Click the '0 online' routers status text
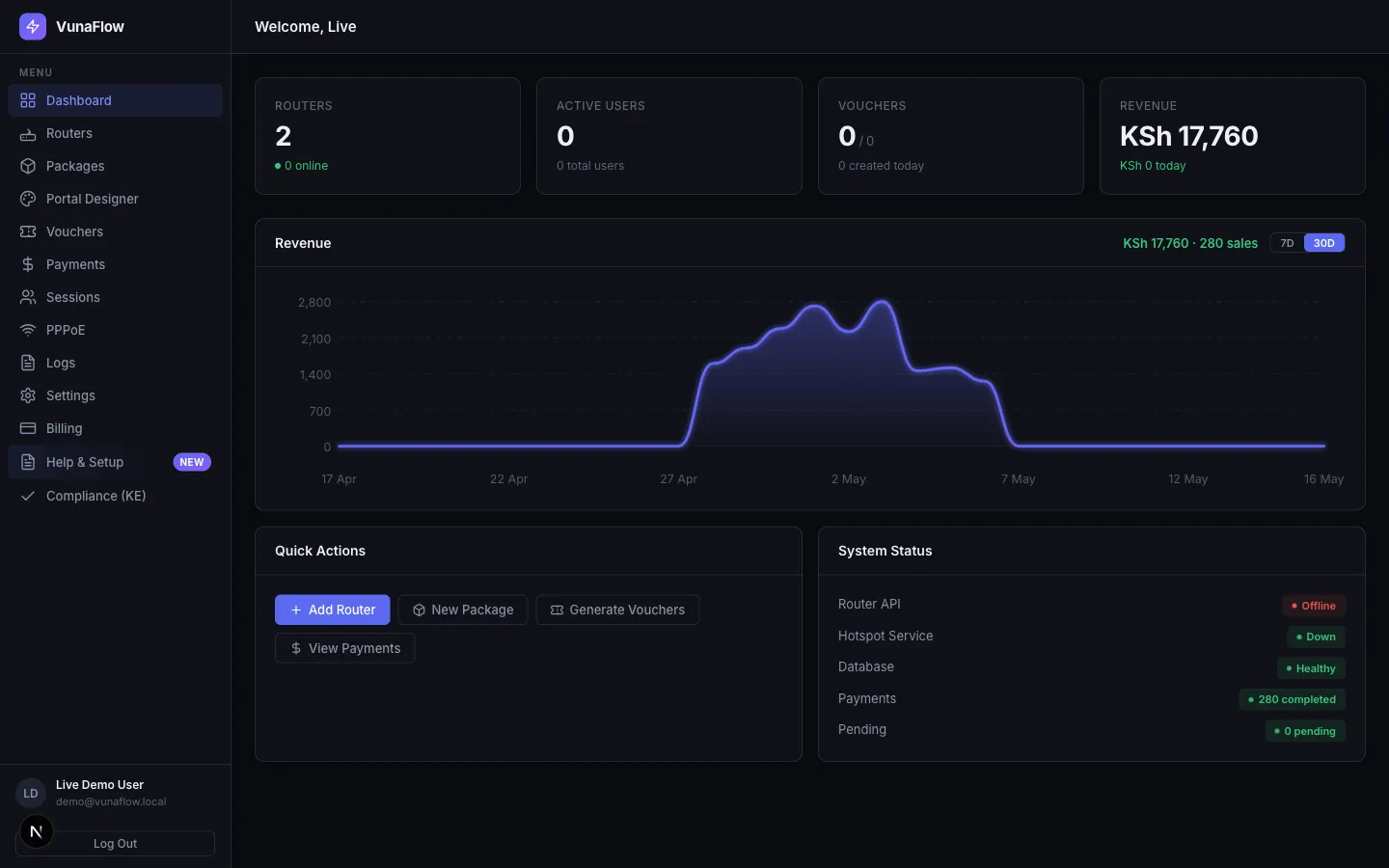Viewport: 1389px width, 868px height. (302, 166)
